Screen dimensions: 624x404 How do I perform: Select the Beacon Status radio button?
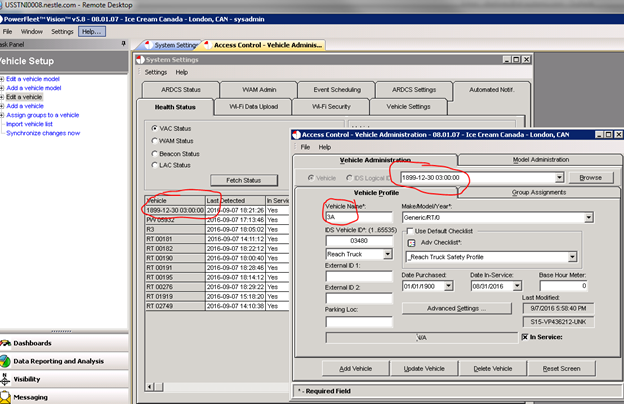coord(153,154)
